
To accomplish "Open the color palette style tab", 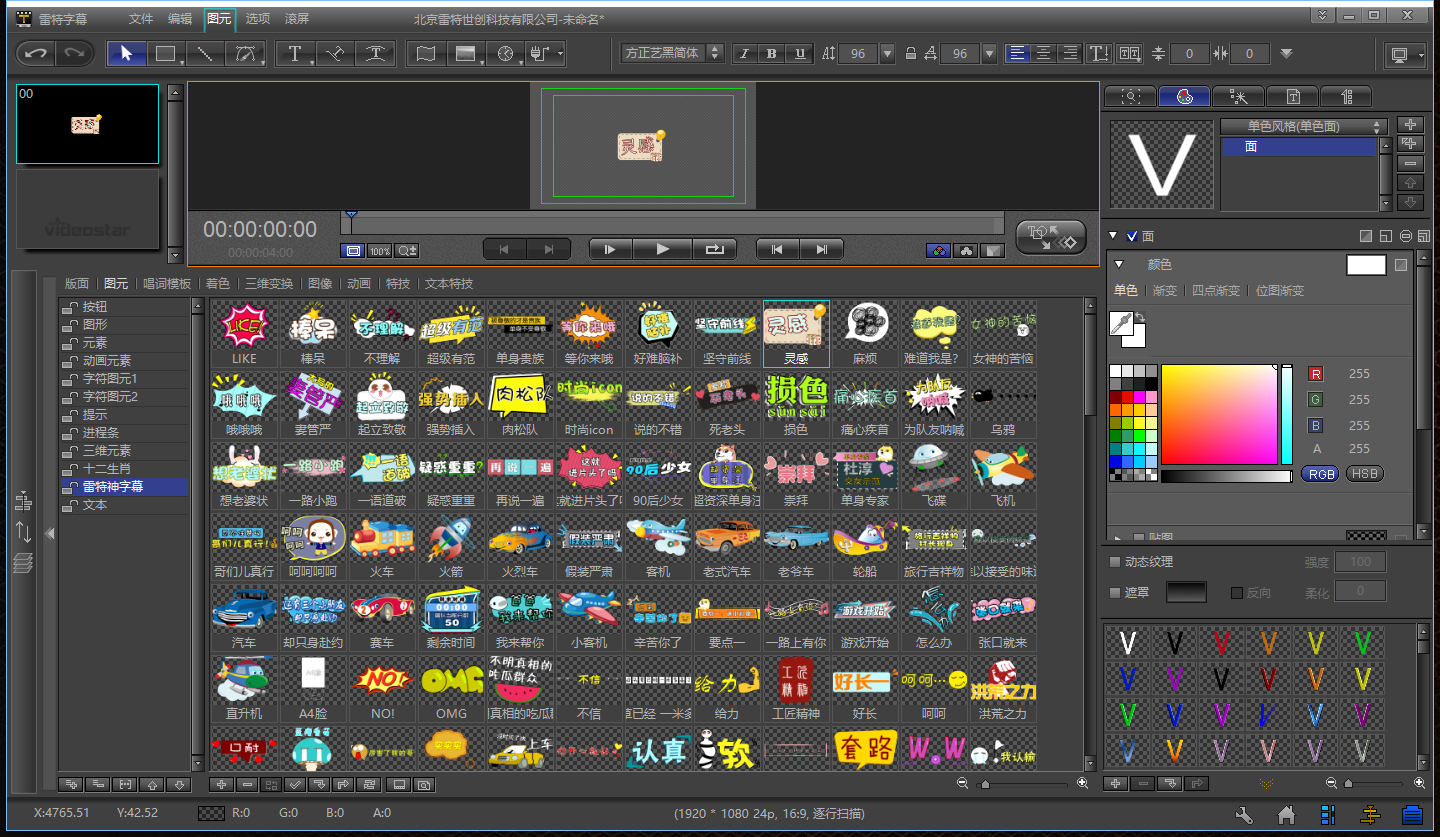I will (x=1184, y=97).
